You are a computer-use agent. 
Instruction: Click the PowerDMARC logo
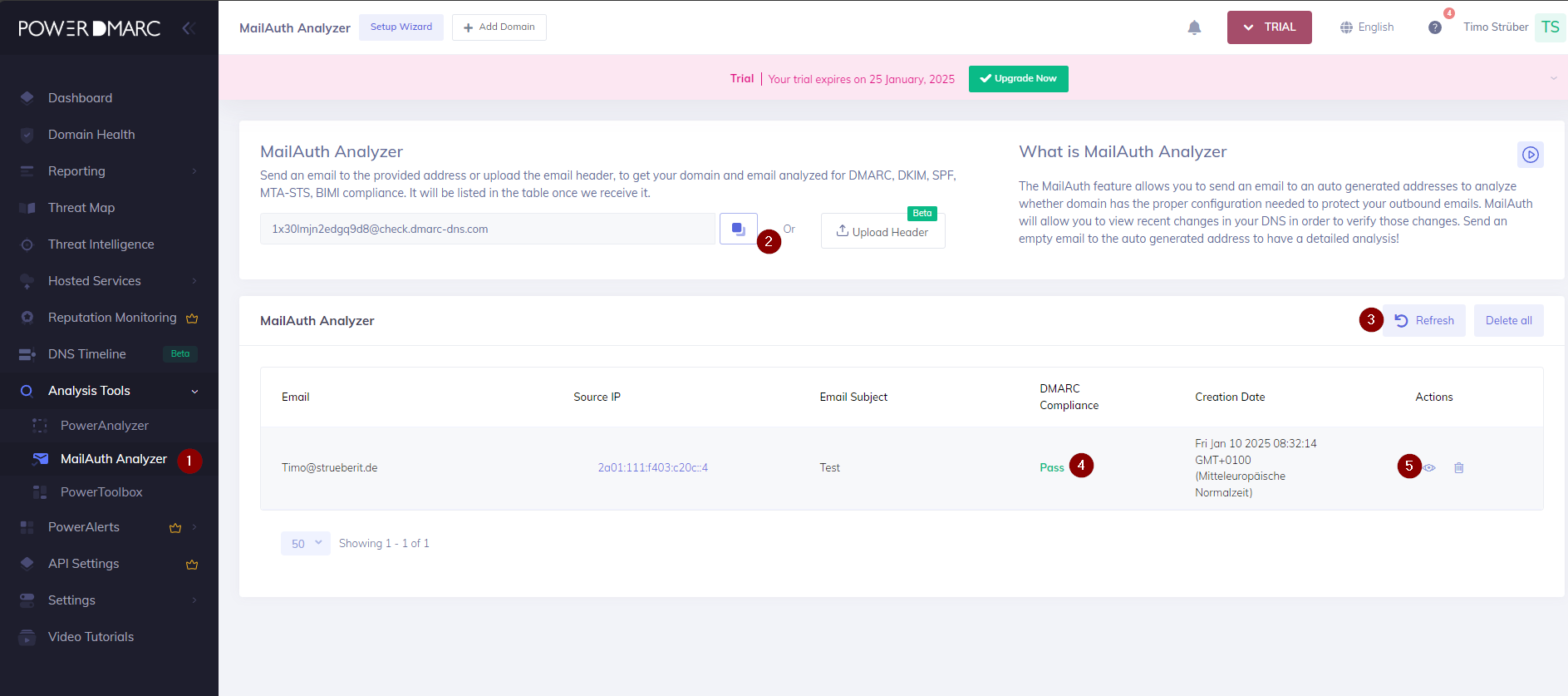pyautogui.click(x=90, y=28)
